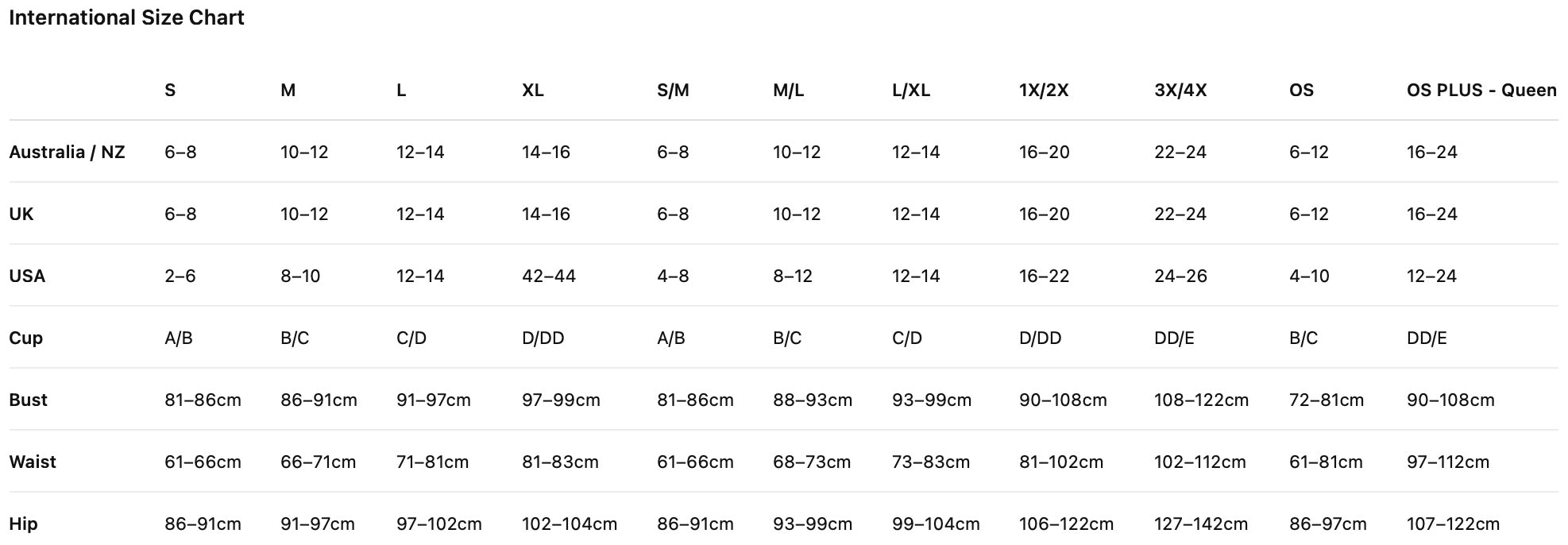Screen dimensions: 1568x545
Task: Select the 127–142cm hip measurement cell
Action: tap(1201, 524)
